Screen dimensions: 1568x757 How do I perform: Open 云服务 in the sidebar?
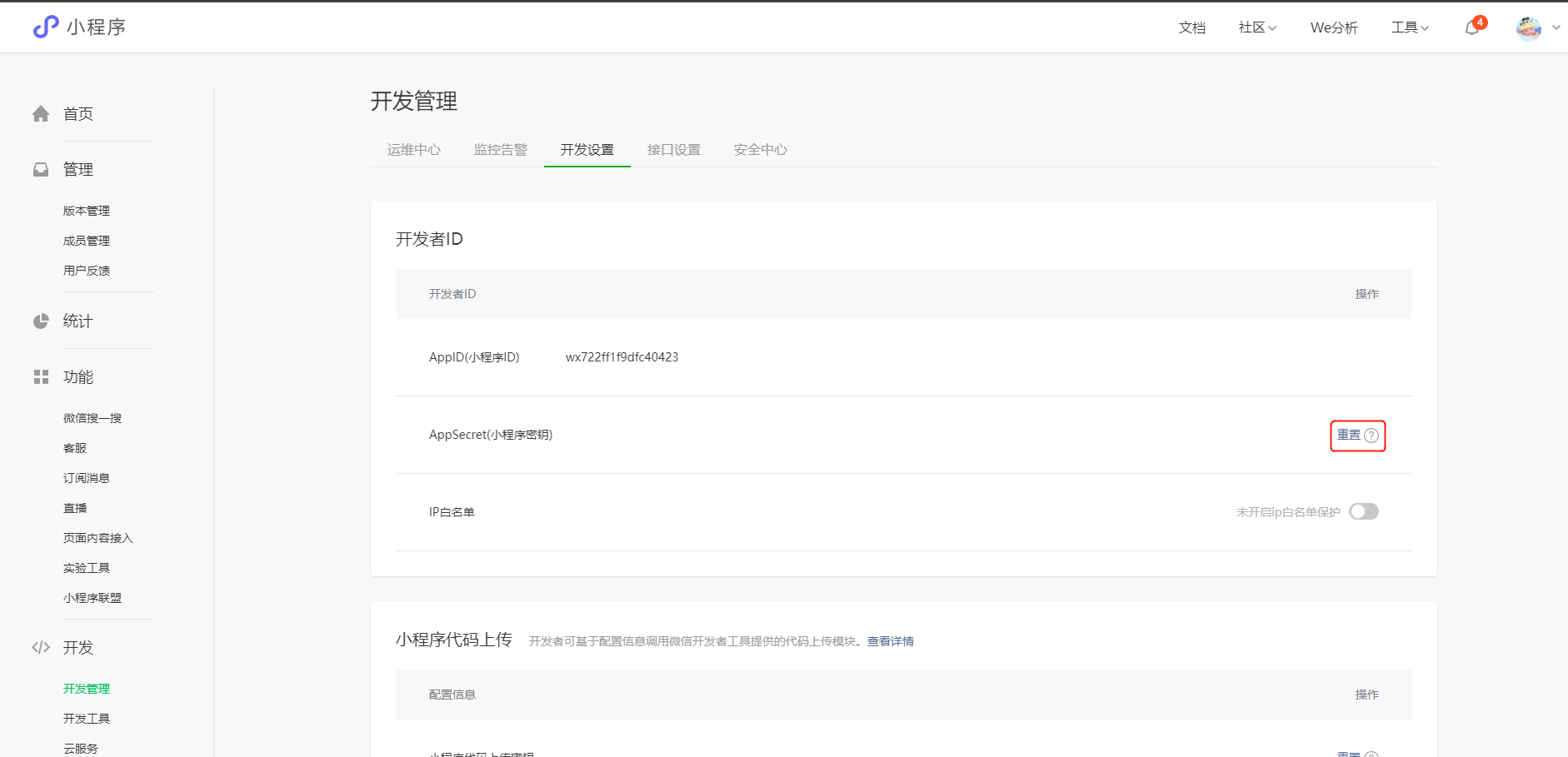[x=81, y=749]
